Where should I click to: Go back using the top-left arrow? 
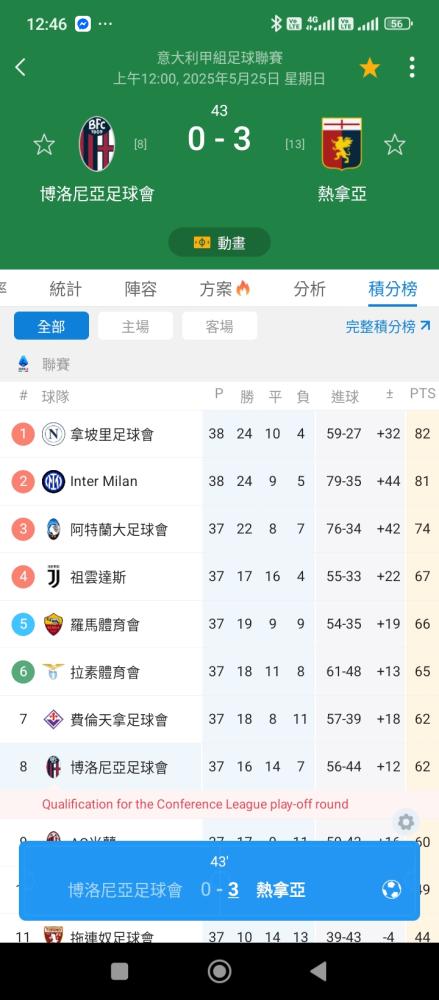click(x=20, y=67)
